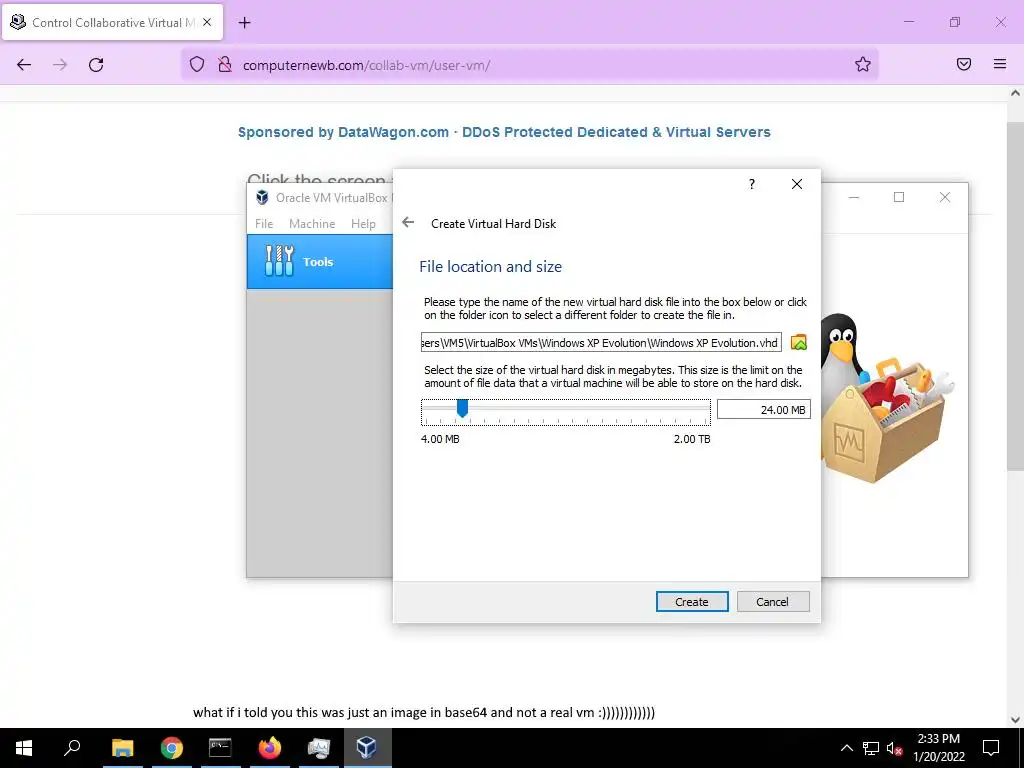This screenshot has height=768, width=1024.
Task: Open the Help menu in VirtualBox
Action: 363,223
